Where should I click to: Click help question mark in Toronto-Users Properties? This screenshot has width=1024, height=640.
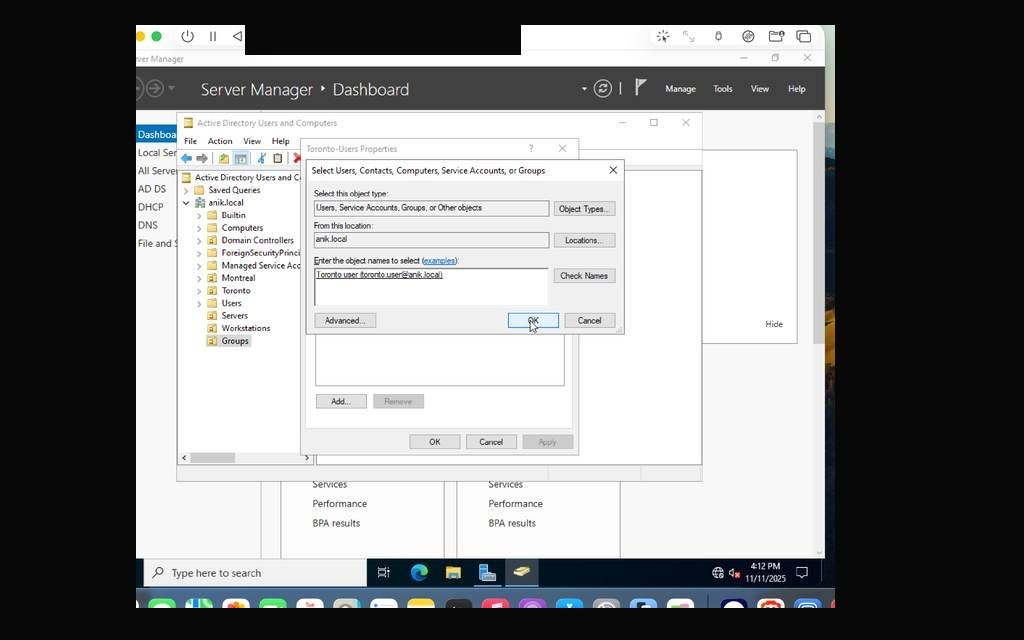[531, 149]
